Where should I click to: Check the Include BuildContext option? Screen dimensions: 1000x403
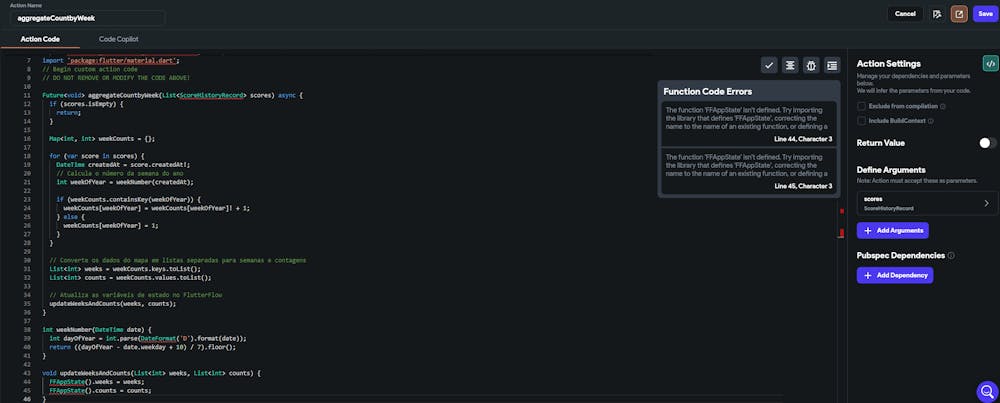862,120
